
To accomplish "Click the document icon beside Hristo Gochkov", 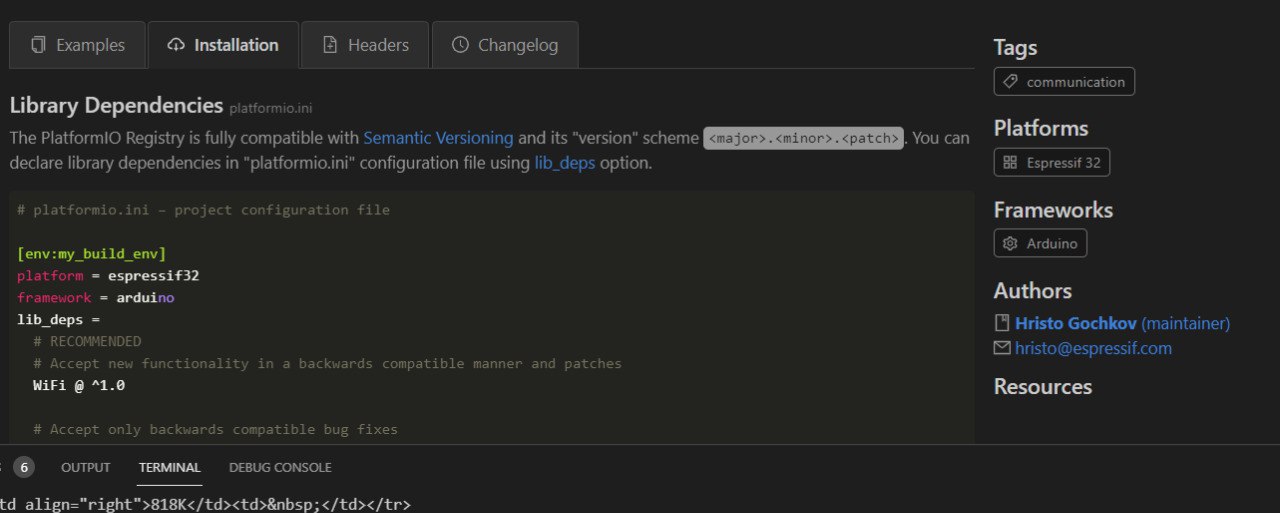I will click(1002, 323).
